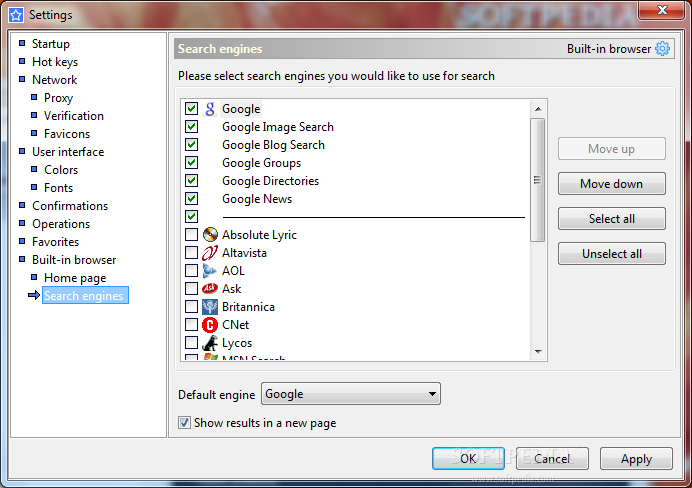
Task: Select the Britannica list entry
Action: click(248, 307)
